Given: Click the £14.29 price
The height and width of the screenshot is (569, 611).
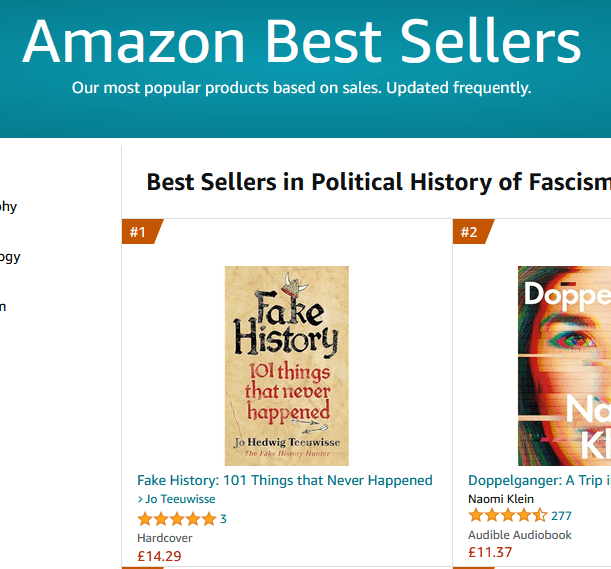Looking at the screenshot, I should pos(160,556).
